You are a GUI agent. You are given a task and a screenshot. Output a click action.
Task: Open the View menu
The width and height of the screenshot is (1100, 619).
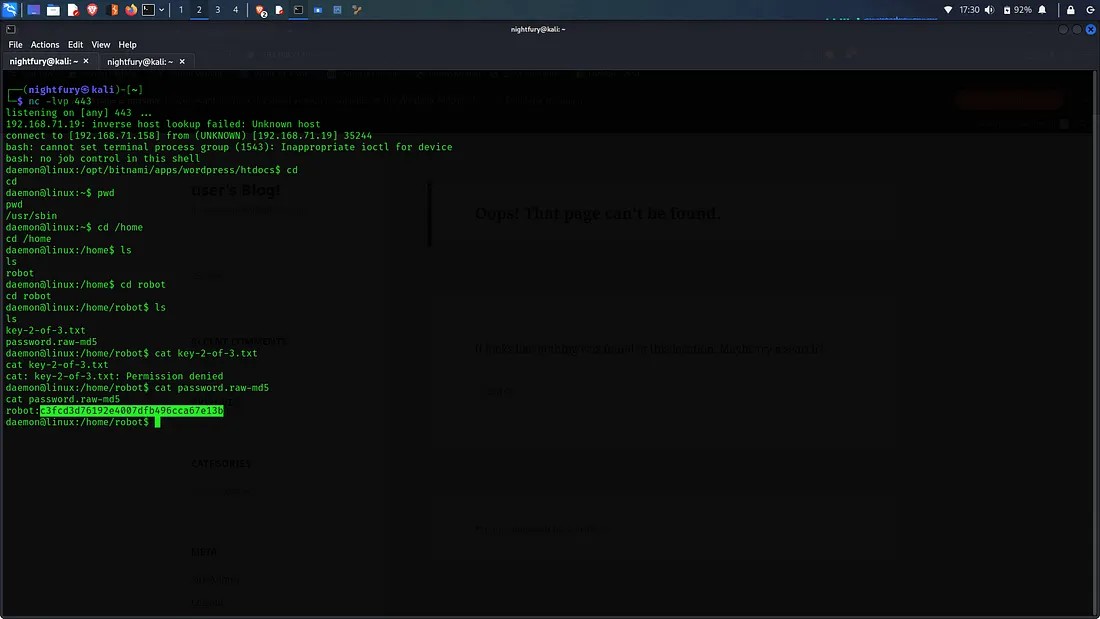(x=101, y=45)
